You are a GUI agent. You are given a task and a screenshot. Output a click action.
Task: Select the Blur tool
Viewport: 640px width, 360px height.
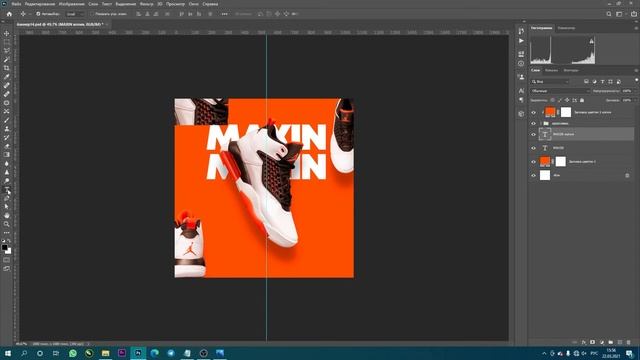tap(7, 163)
